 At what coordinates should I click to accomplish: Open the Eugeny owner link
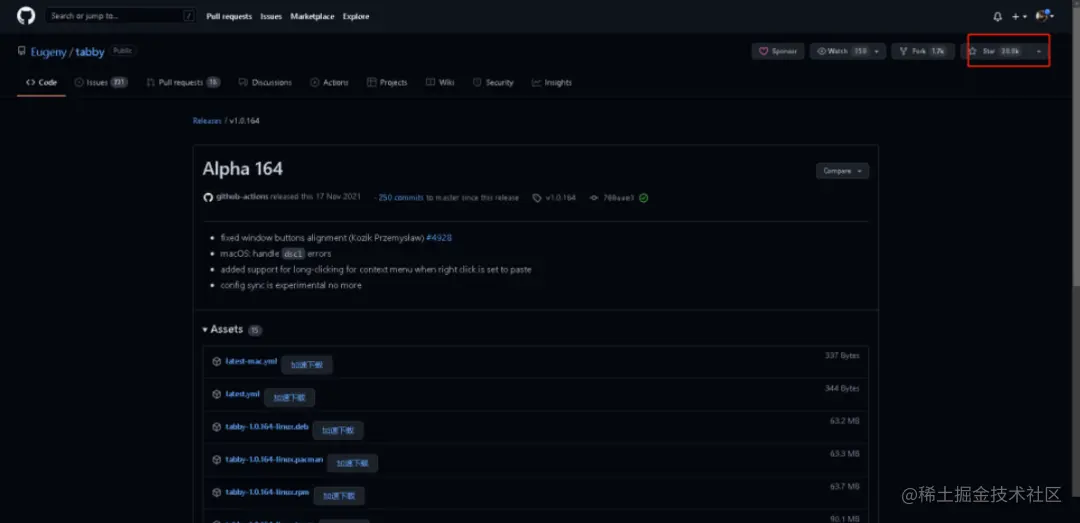48,52
